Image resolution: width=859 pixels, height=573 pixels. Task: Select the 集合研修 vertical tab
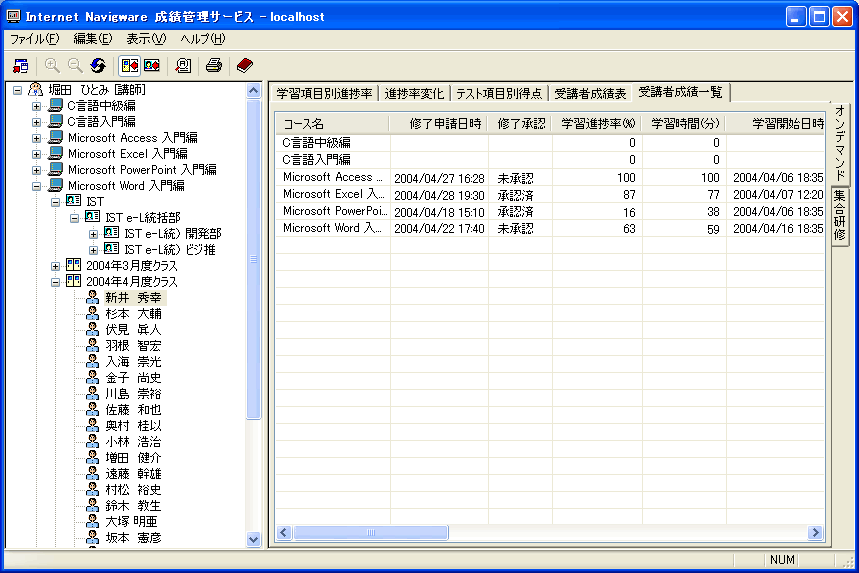pos(840,216)
